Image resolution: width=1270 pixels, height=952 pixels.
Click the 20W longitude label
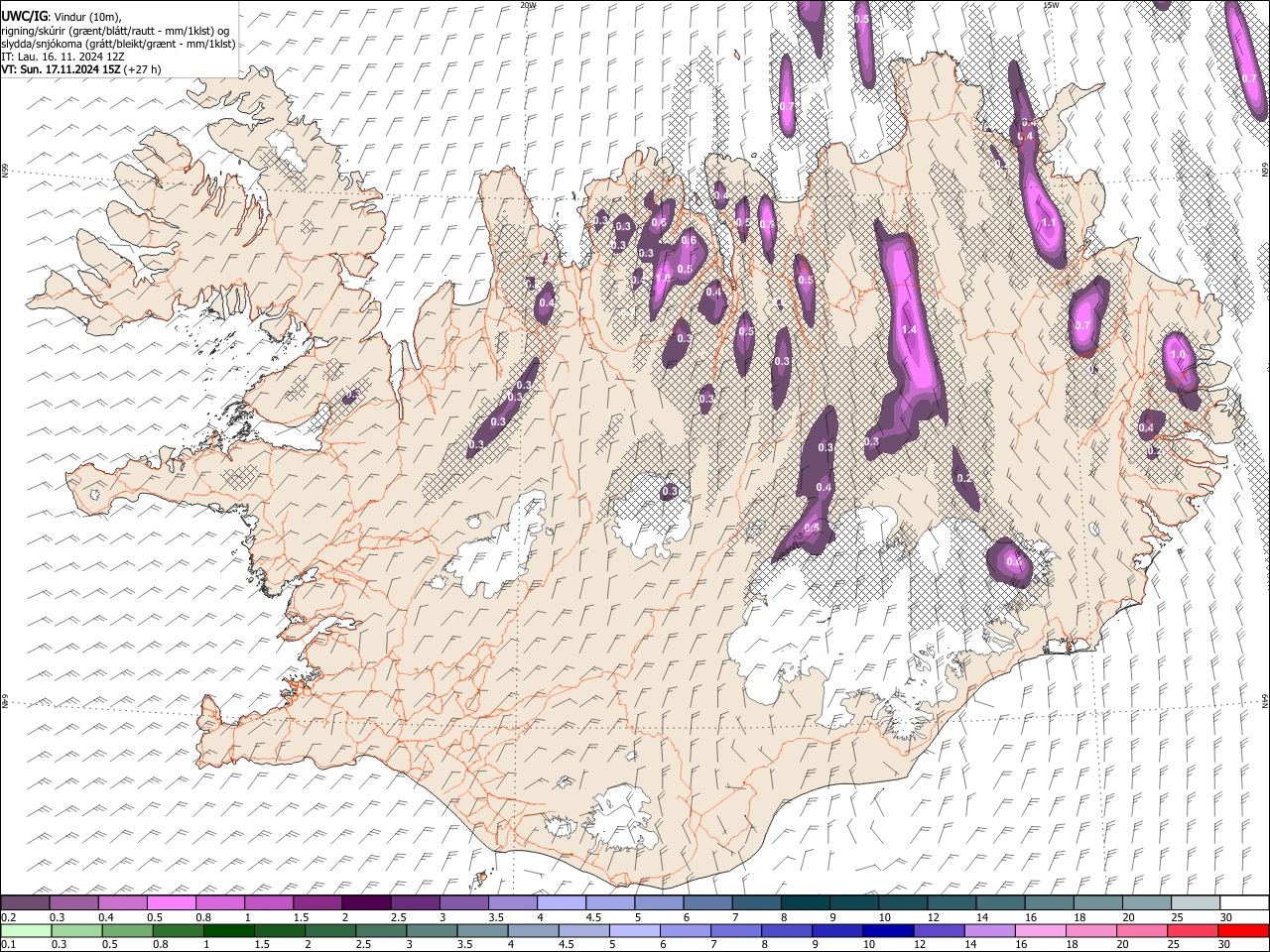point(528,5)
